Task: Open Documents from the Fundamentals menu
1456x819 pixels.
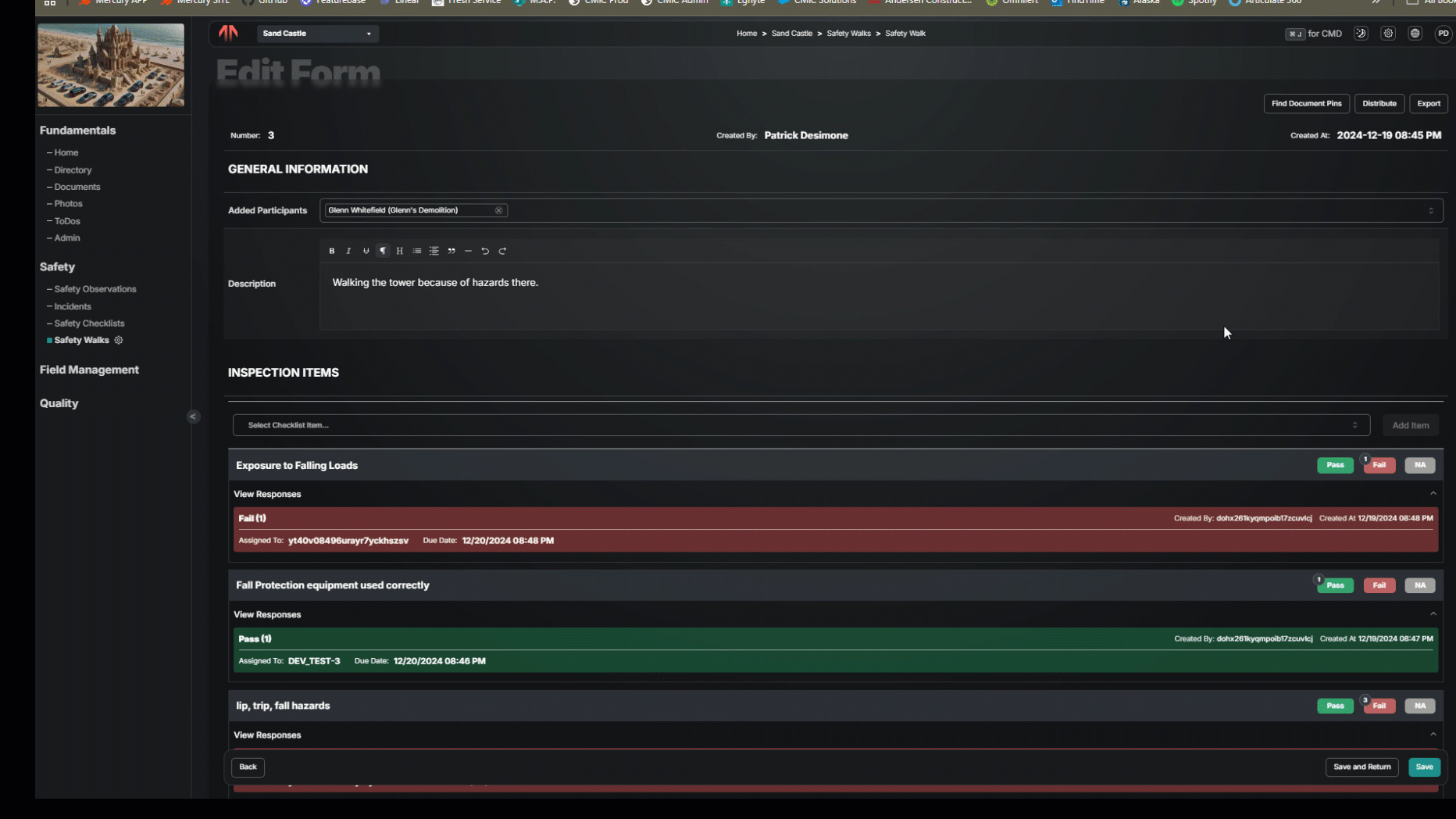Action: pos(77,187)
